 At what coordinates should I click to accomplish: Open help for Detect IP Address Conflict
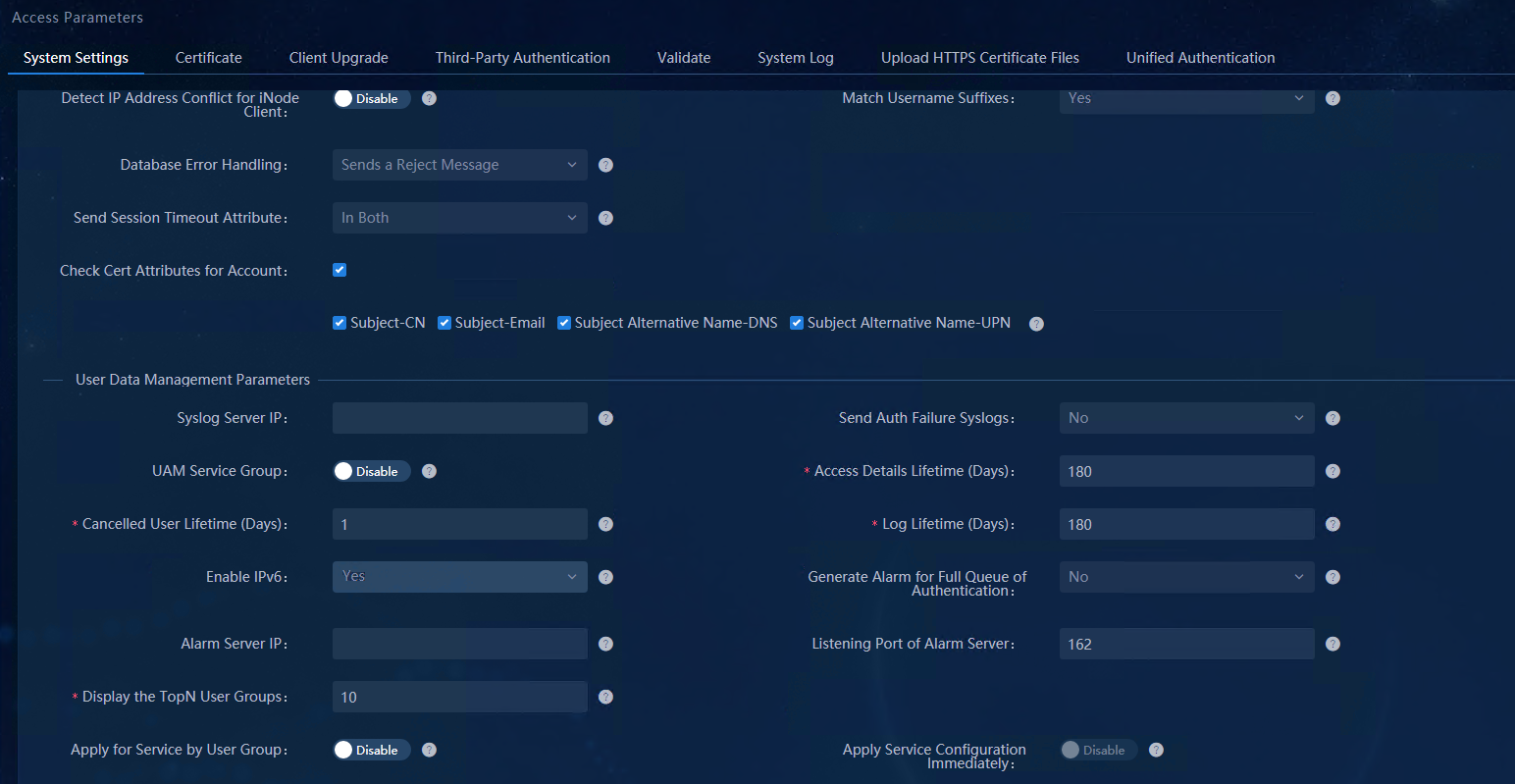coord(429,98)
